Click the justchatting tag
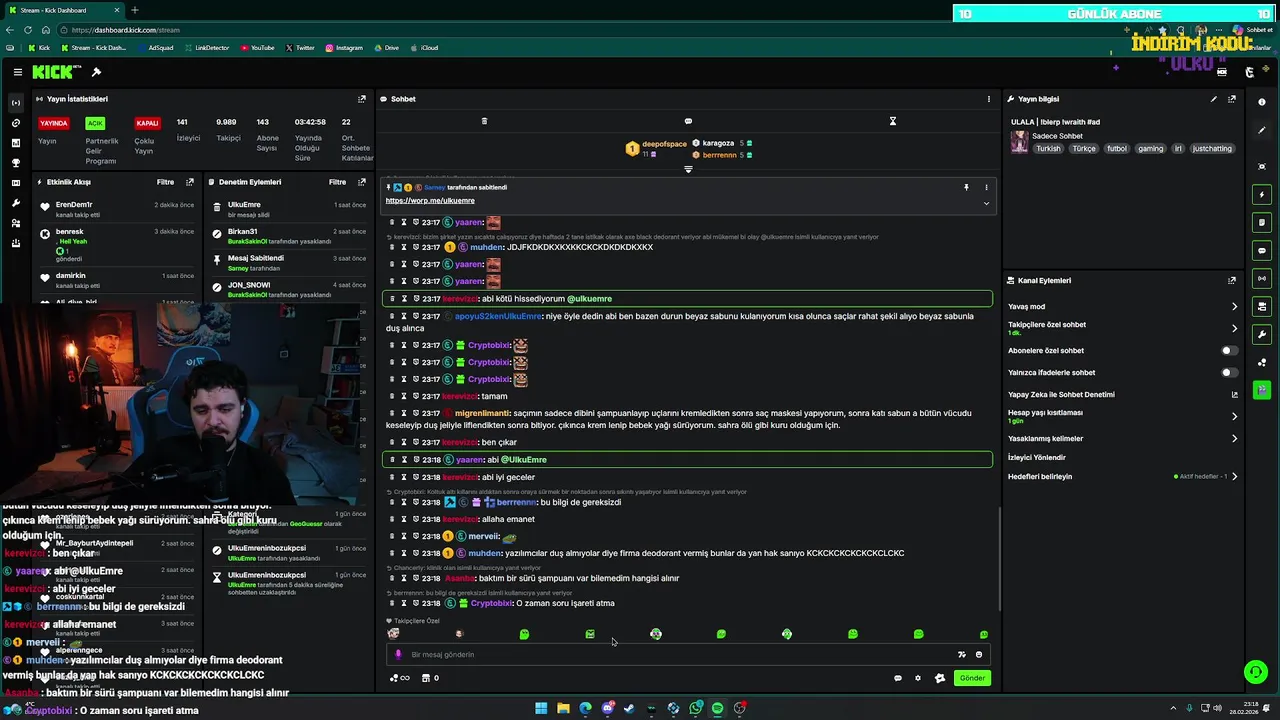Screen dimensions: 1280x720 1212,149
